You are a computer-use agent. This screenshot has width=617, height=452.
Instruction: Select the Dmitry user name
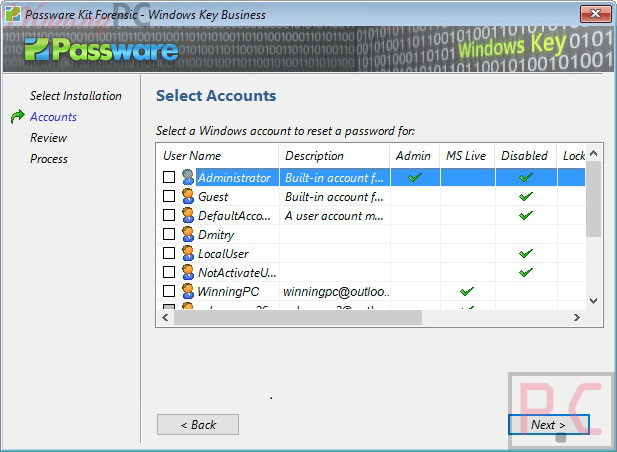pyautogui.click(x=216, y=235)
